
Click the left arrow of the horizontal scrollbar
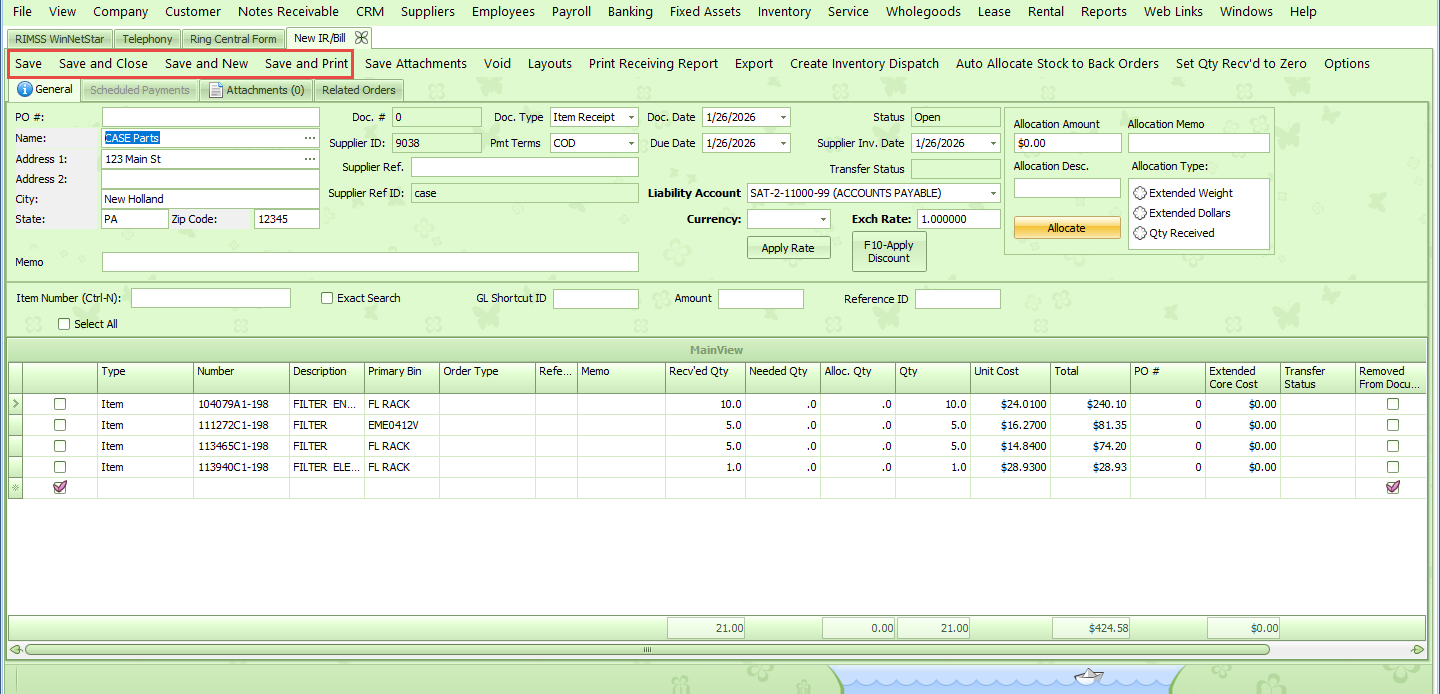pos(15,649)
